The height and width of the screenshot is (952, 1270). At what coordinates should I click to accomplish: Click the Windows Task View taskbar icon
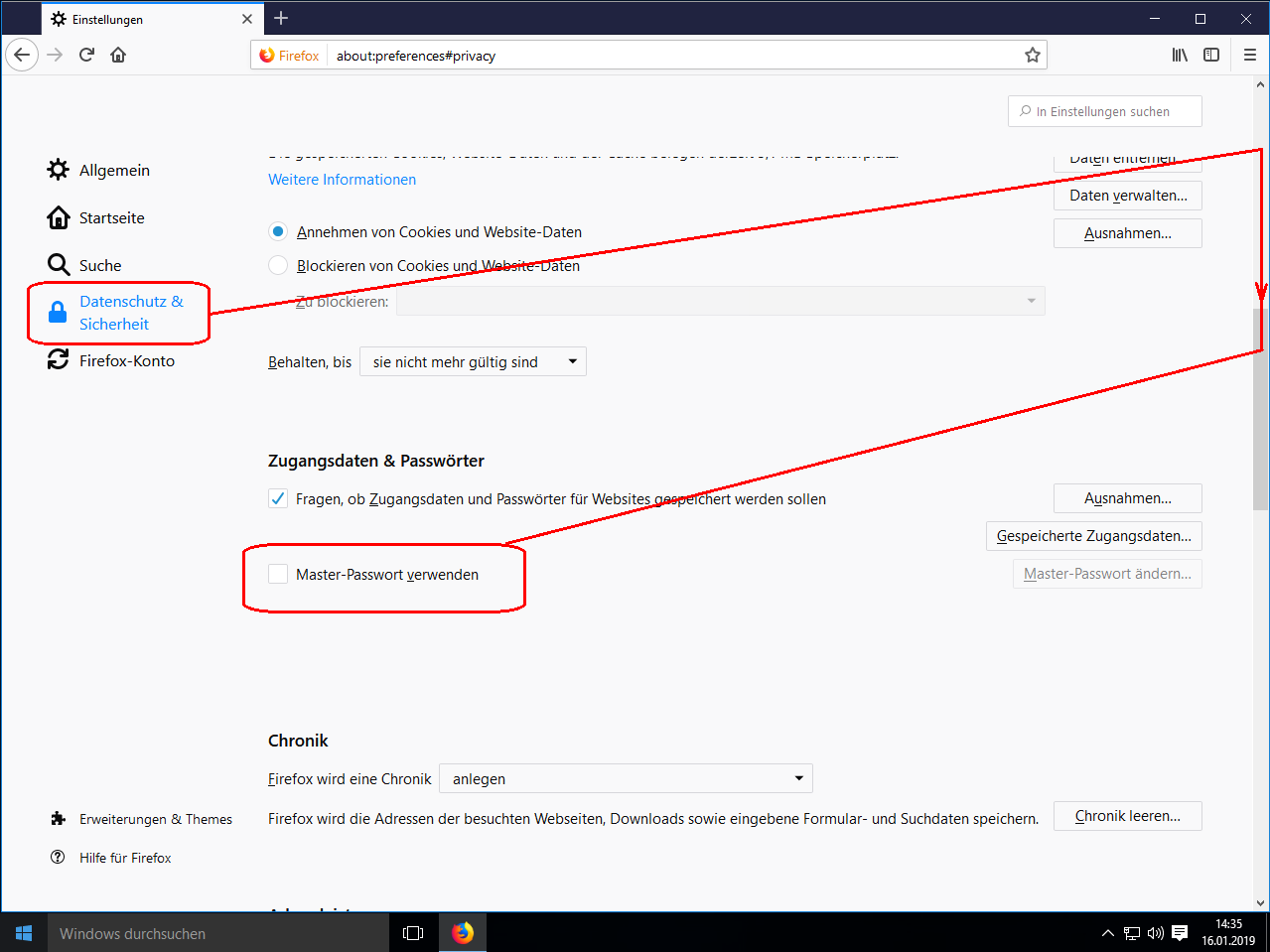click(413, 933)
